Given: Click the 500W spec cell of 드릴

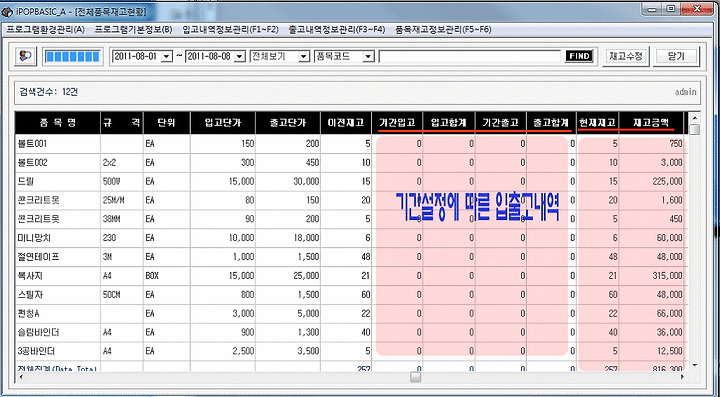Looking at the screenshot, I should [122, 182].
